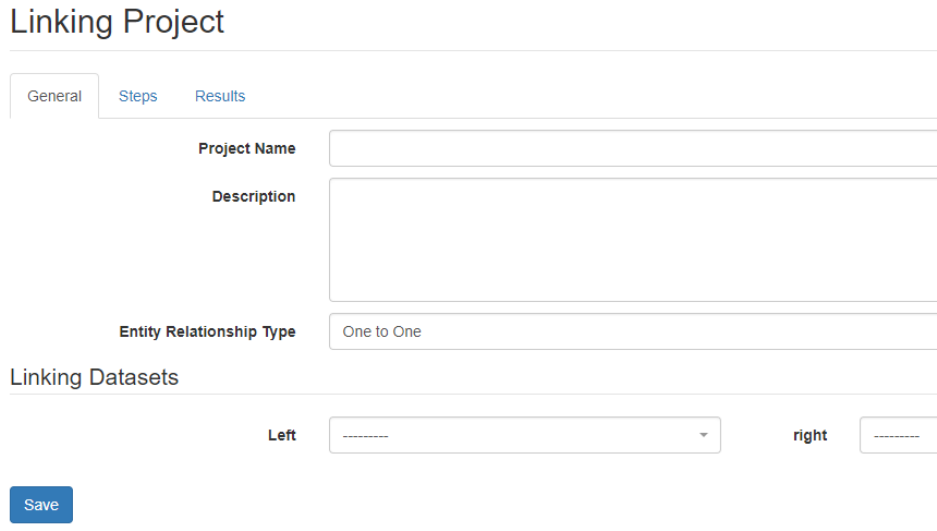Click the Left dataset label

tap(282, 435)
